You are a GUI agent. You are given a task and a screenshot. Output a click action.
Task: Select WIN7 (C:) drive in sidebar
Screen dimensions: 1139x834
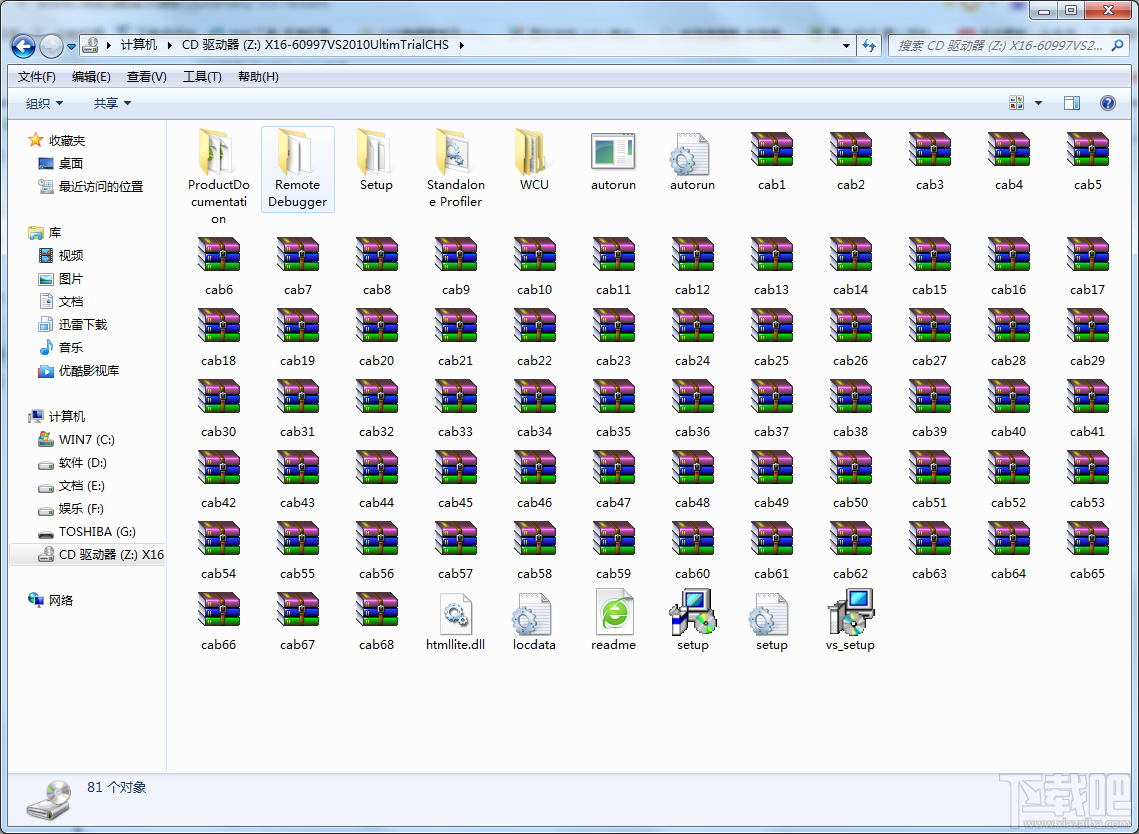(x=86, y=440)
